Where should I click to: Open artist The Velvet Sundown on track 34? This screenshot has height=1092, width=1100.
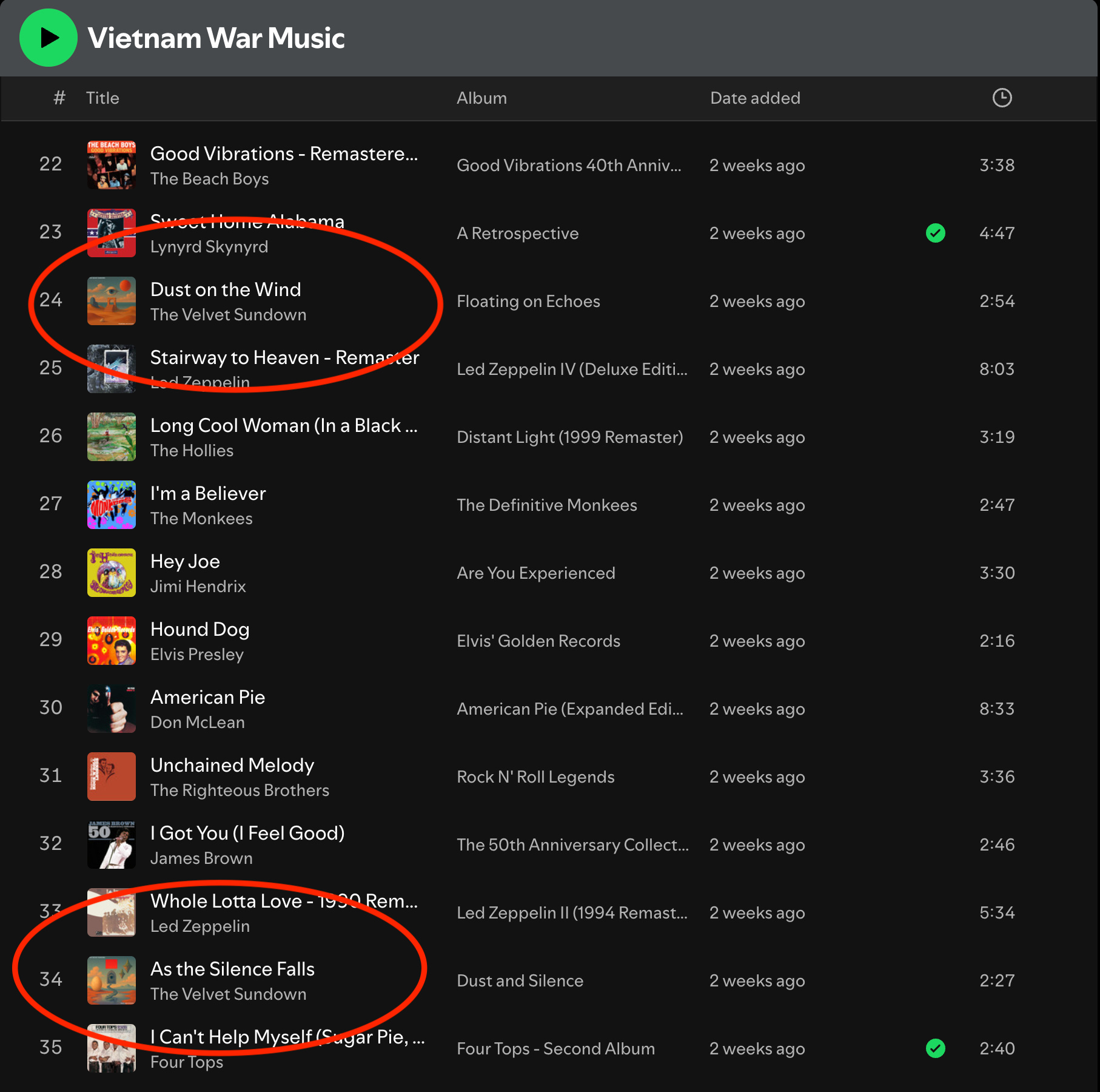228,994
